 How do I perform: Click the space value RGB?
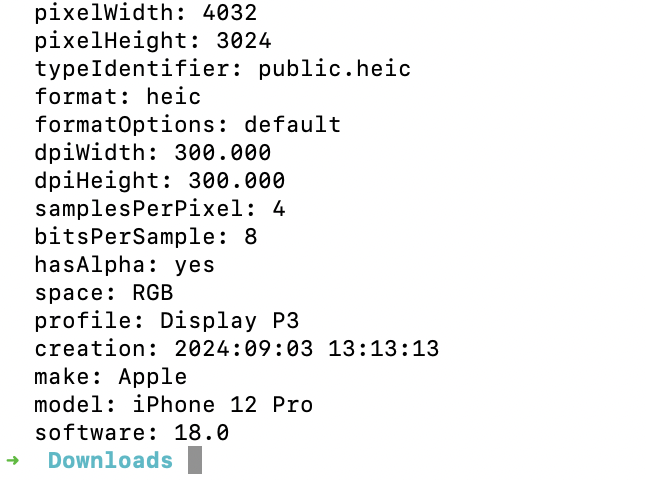pyautogui.click(x=153, y=293)
